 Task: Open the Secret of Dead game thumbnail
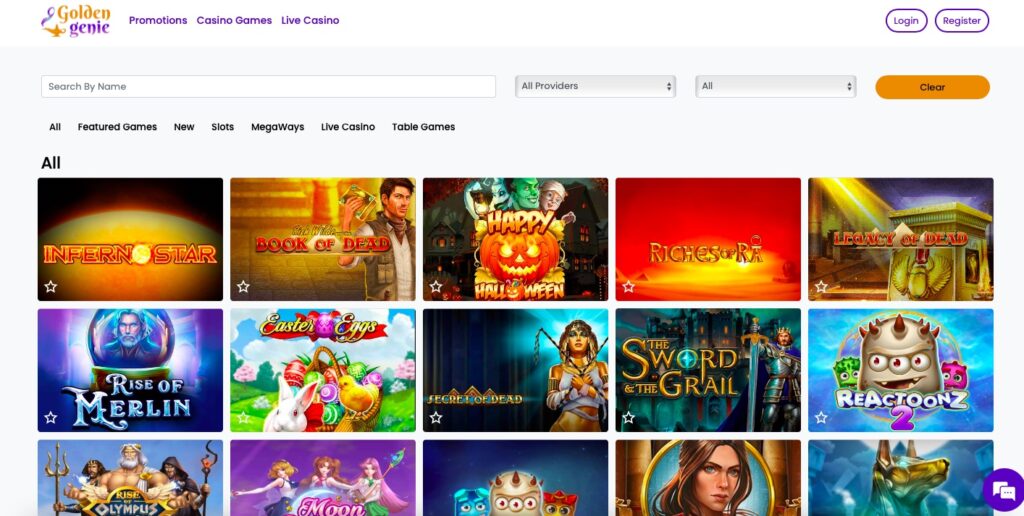515,370
